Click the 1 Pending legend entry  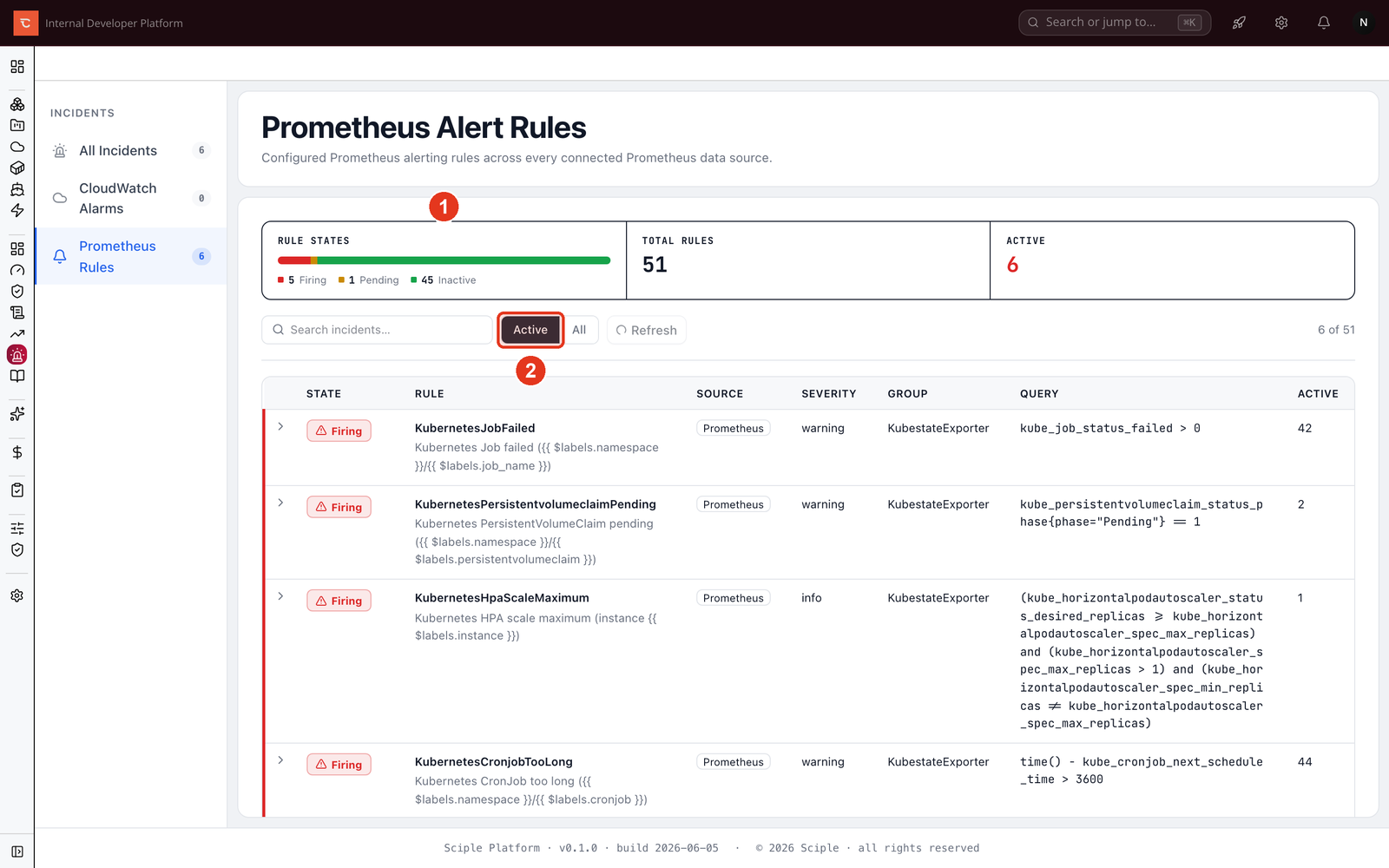tap(369, 280)
